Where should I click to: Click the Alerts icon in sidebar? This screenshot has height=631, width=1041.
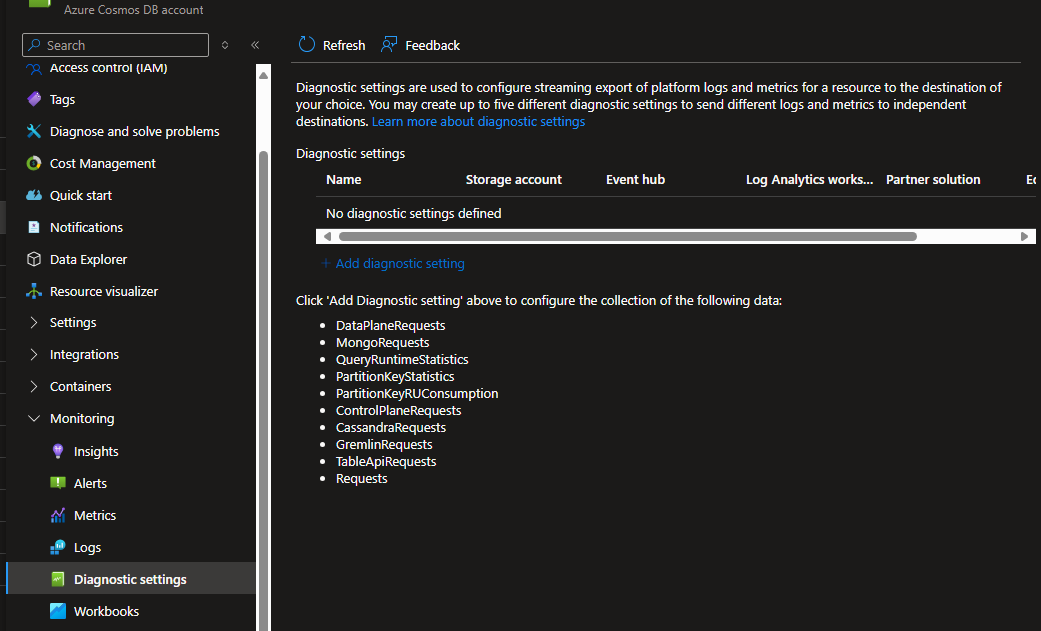58,483
